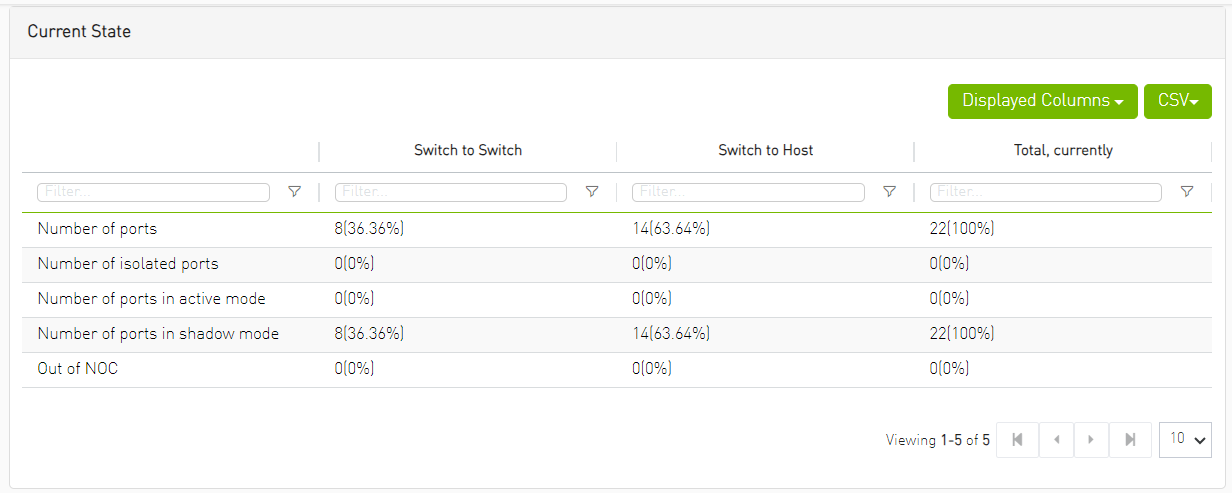The height and width of the screenshot is (493, 1232).
Task: Sort by Switch to Switch column header
Action: point(468,151)
